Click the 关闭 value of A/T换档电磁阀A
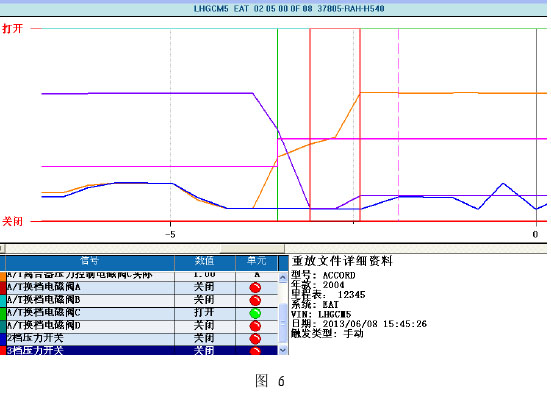Image resolution: width=551 pixels, height=398 pixels. point(204,287)
